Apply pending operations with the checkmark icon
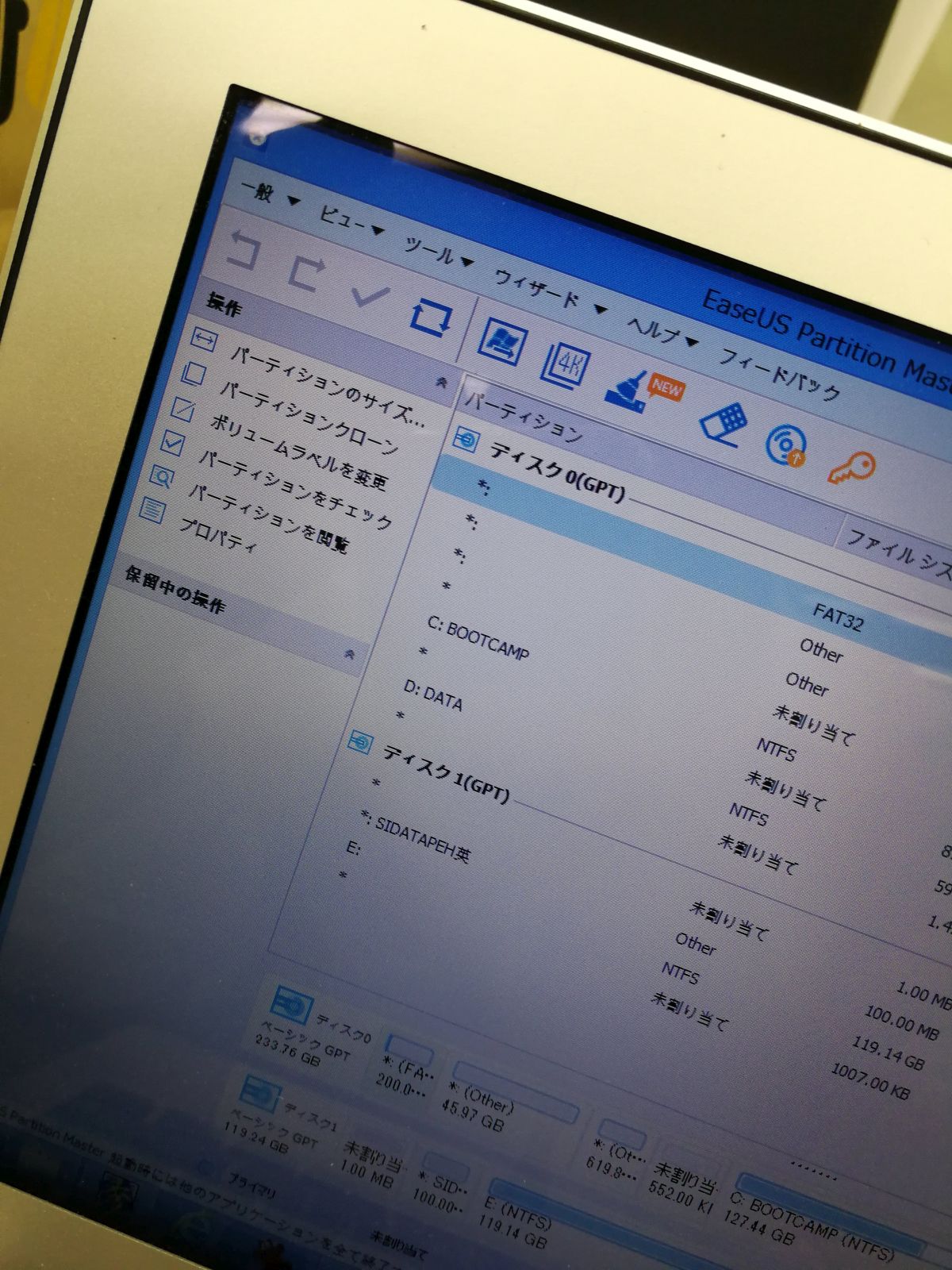This screenshot has width=952, height=1270. point(369,297)
